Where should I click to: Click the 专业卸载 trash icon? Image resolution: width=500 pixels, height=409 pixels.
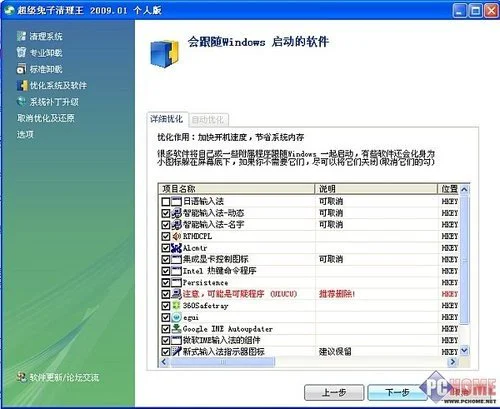21,52
